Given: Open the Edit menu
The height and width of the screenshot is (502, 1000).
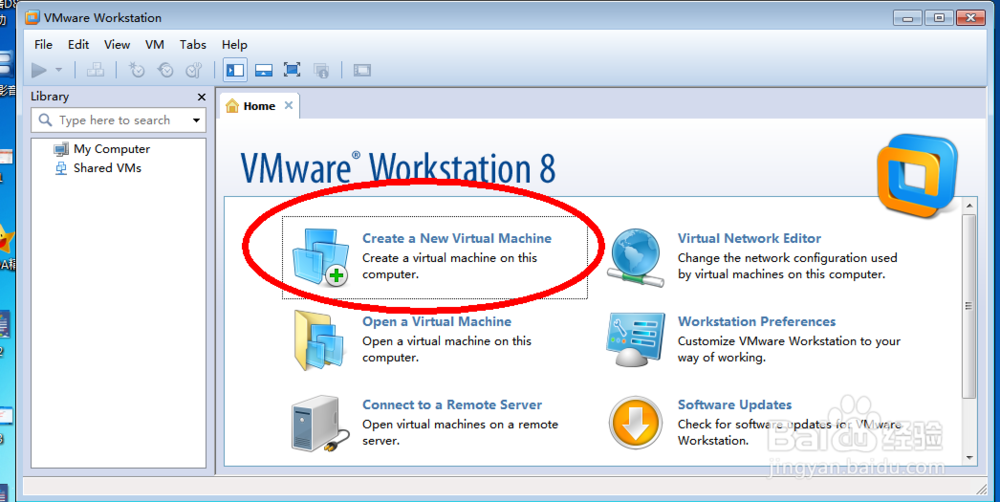Looking at the screenshot, I should point(78,45).
